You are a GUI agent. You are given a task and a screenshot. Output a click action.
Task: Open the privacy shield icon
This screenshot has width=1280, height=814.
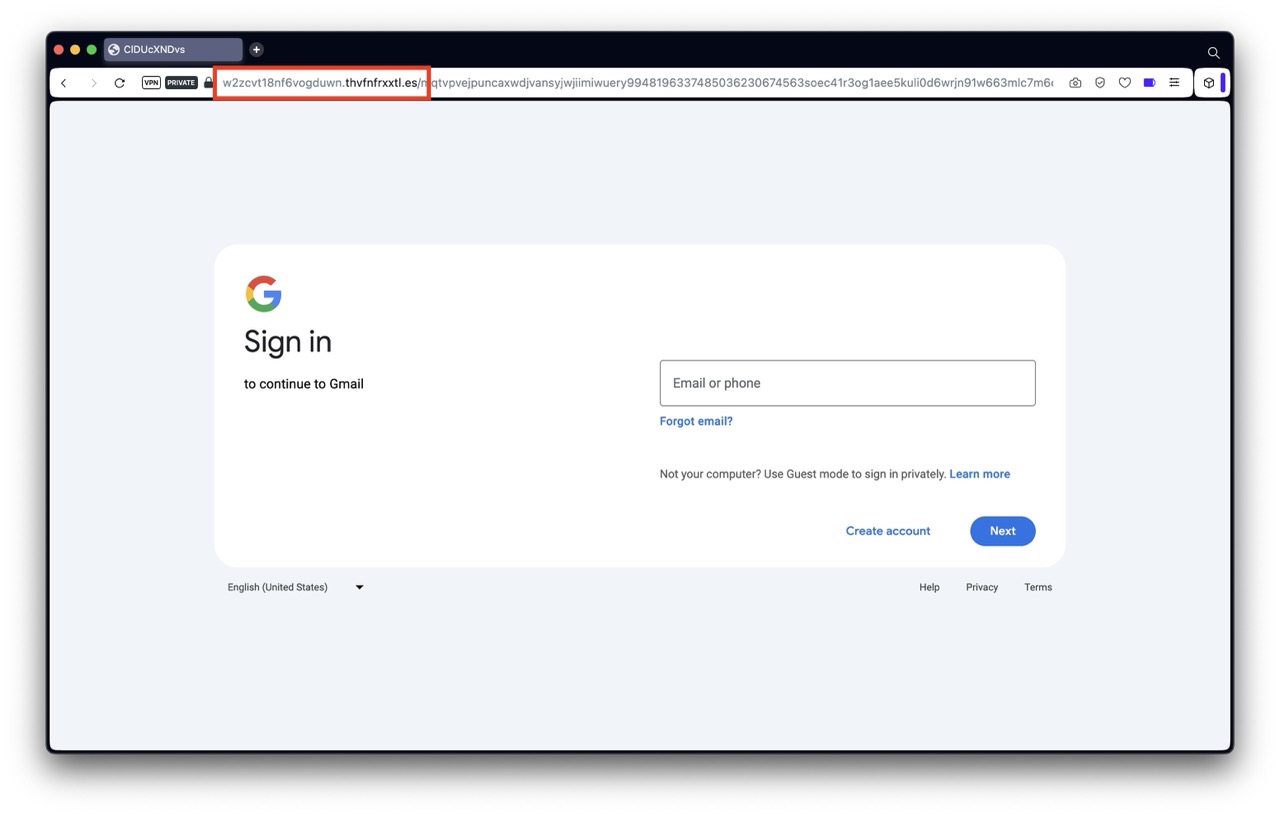click(x=1100, y=83)
